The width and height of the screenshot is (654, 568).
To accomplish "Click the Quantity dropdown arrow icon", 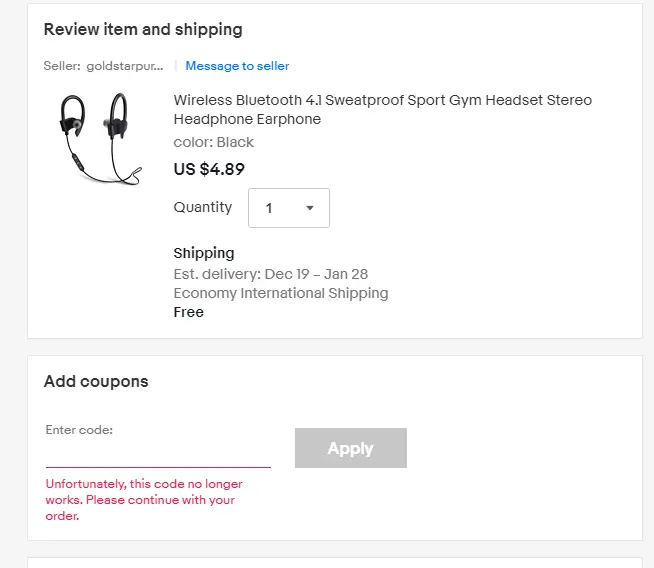I will (x=309, y=208).
